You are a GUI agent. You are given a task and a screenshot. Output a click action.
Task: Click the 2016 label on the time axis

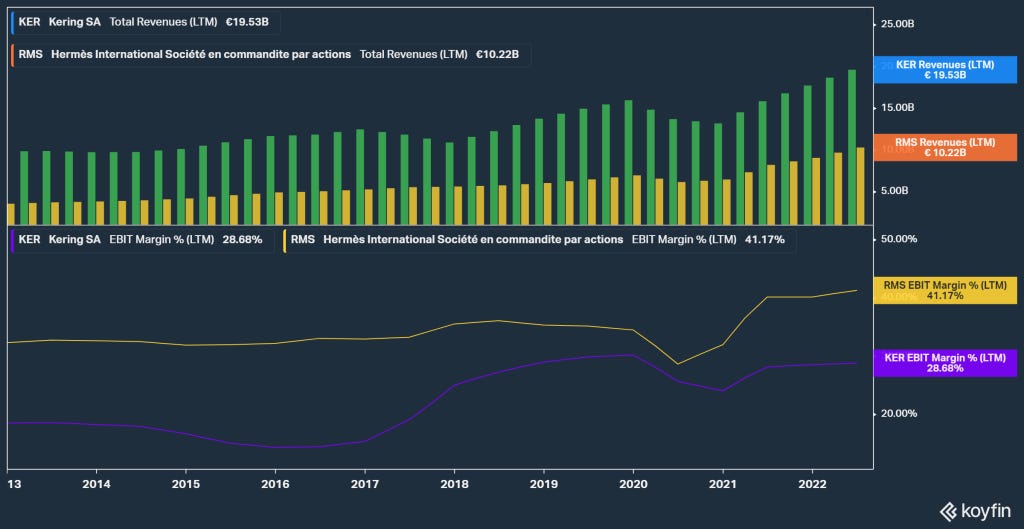tap(275, 484)
